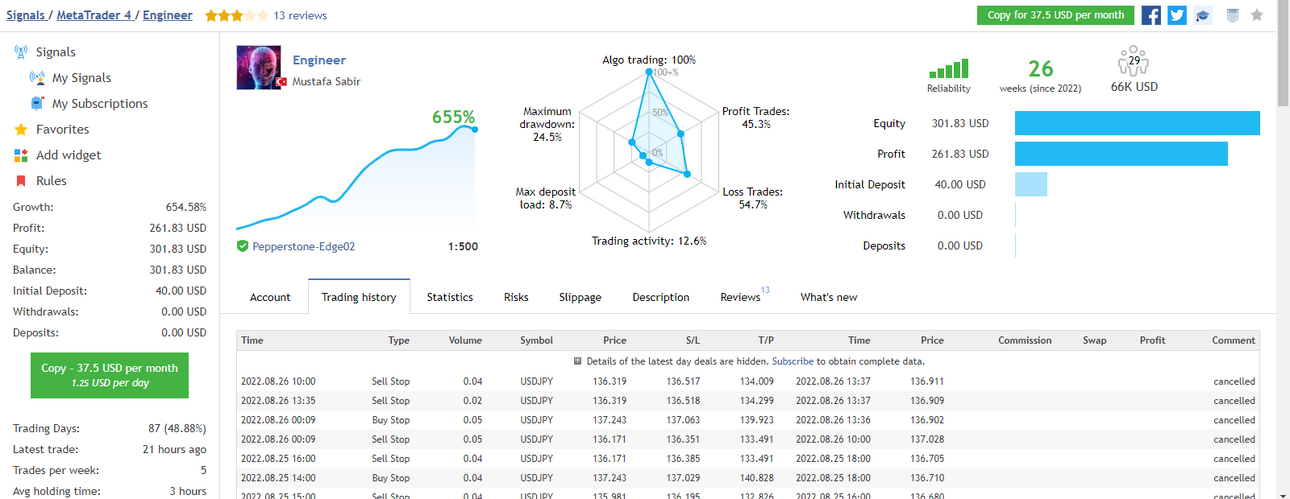Click the 2022.08.26 10:00 Sell Stop row

point(748,381)
